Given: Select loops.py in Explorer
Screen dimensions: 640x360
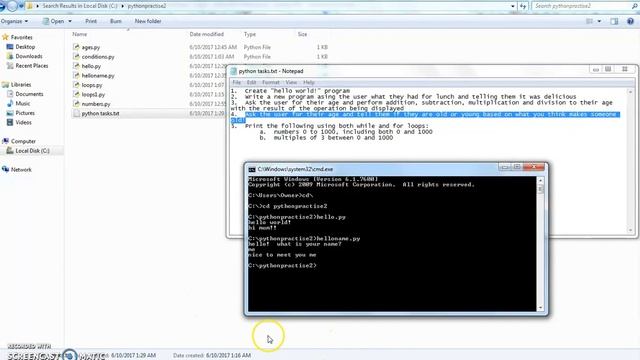Looking at the screenshot, I should (92, 85).
